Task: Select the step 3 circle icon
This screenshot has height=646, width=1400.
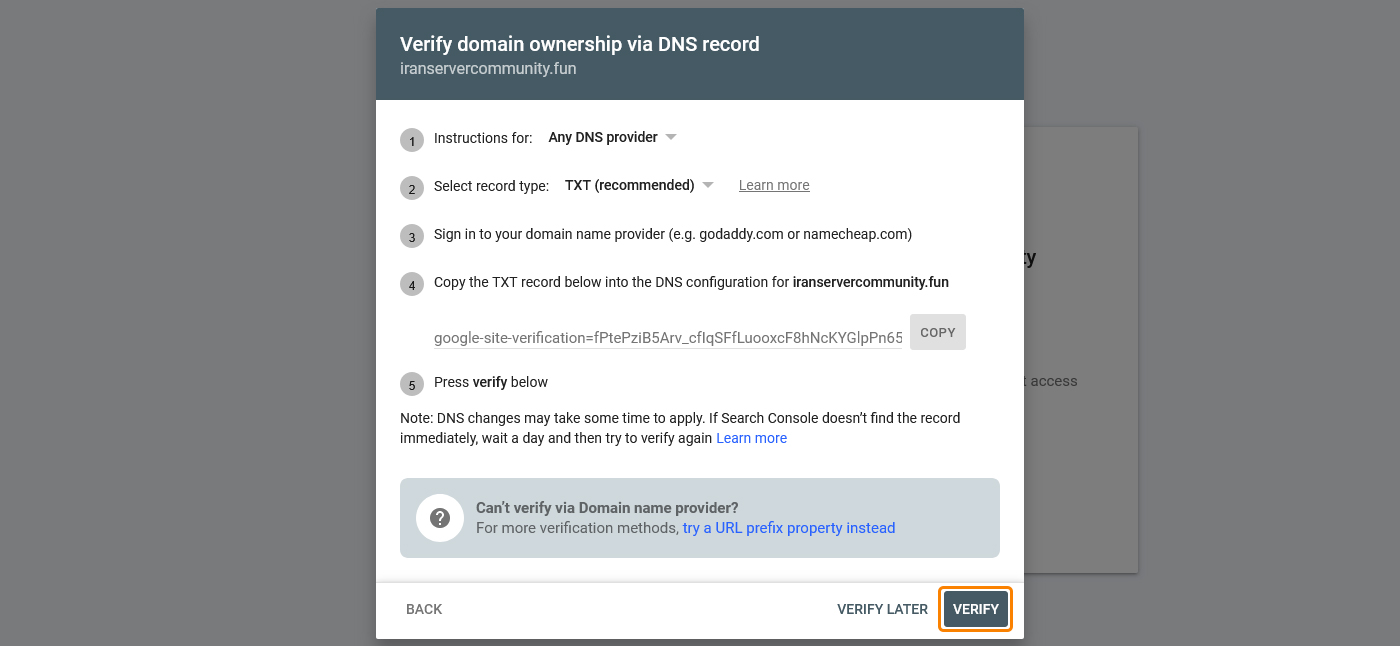Action: click(x=412, y=236)
